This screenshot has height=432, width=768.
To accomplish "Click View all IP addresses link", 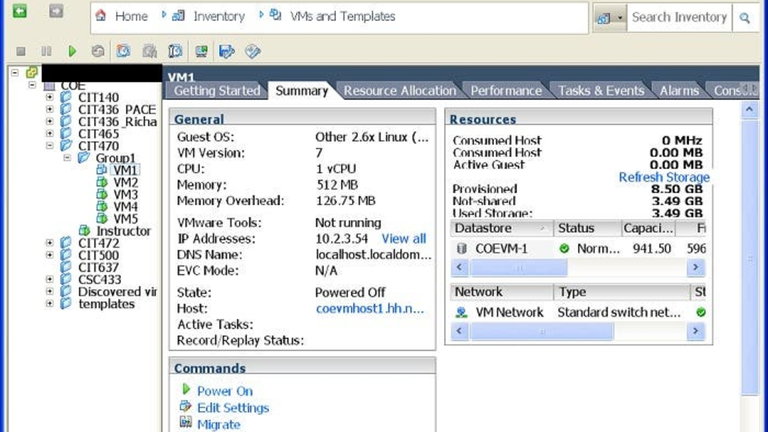I will coord(404,239).
